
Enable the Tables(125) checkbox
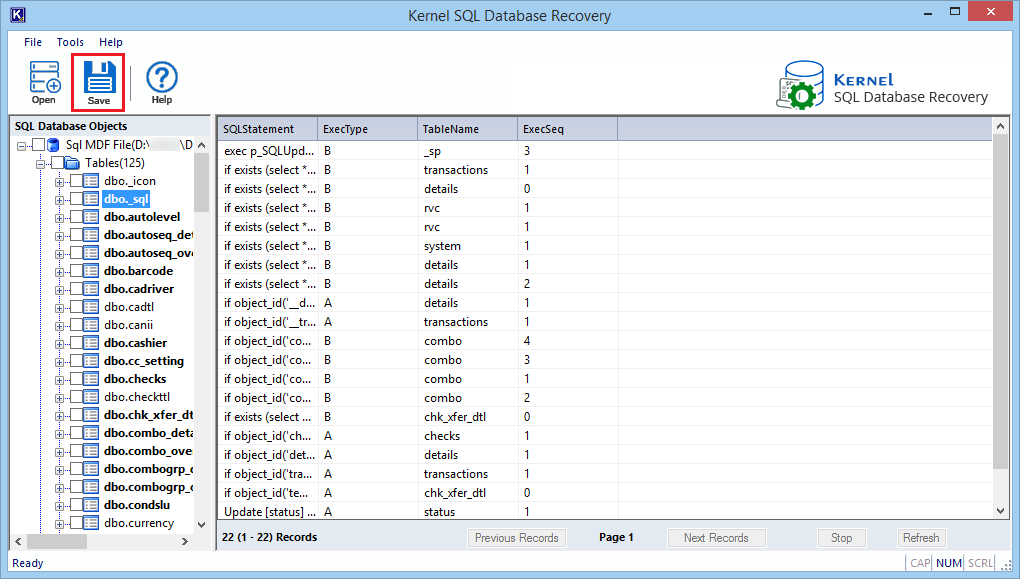pyautogui.click(x=57, y=163)
